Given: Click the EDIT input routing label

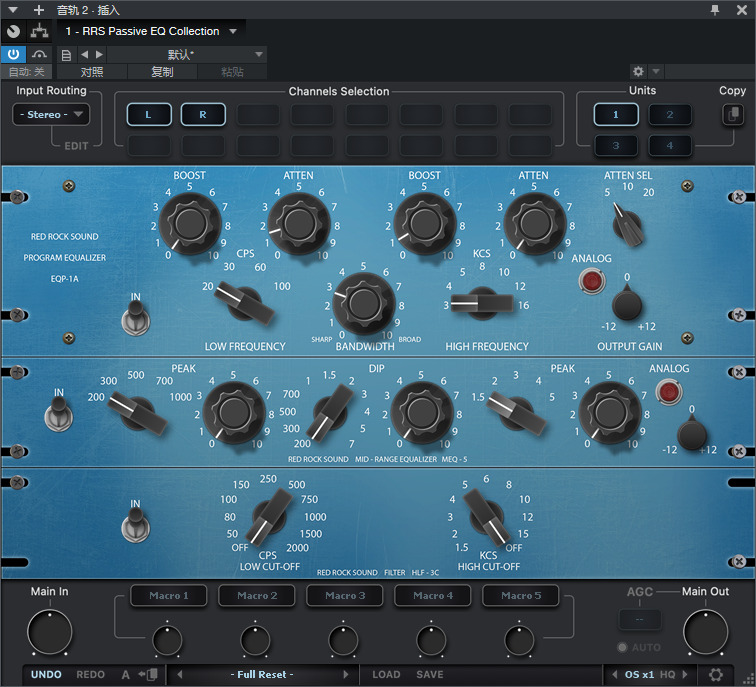Looking at the screenshot, I should (x=76, y=146).
